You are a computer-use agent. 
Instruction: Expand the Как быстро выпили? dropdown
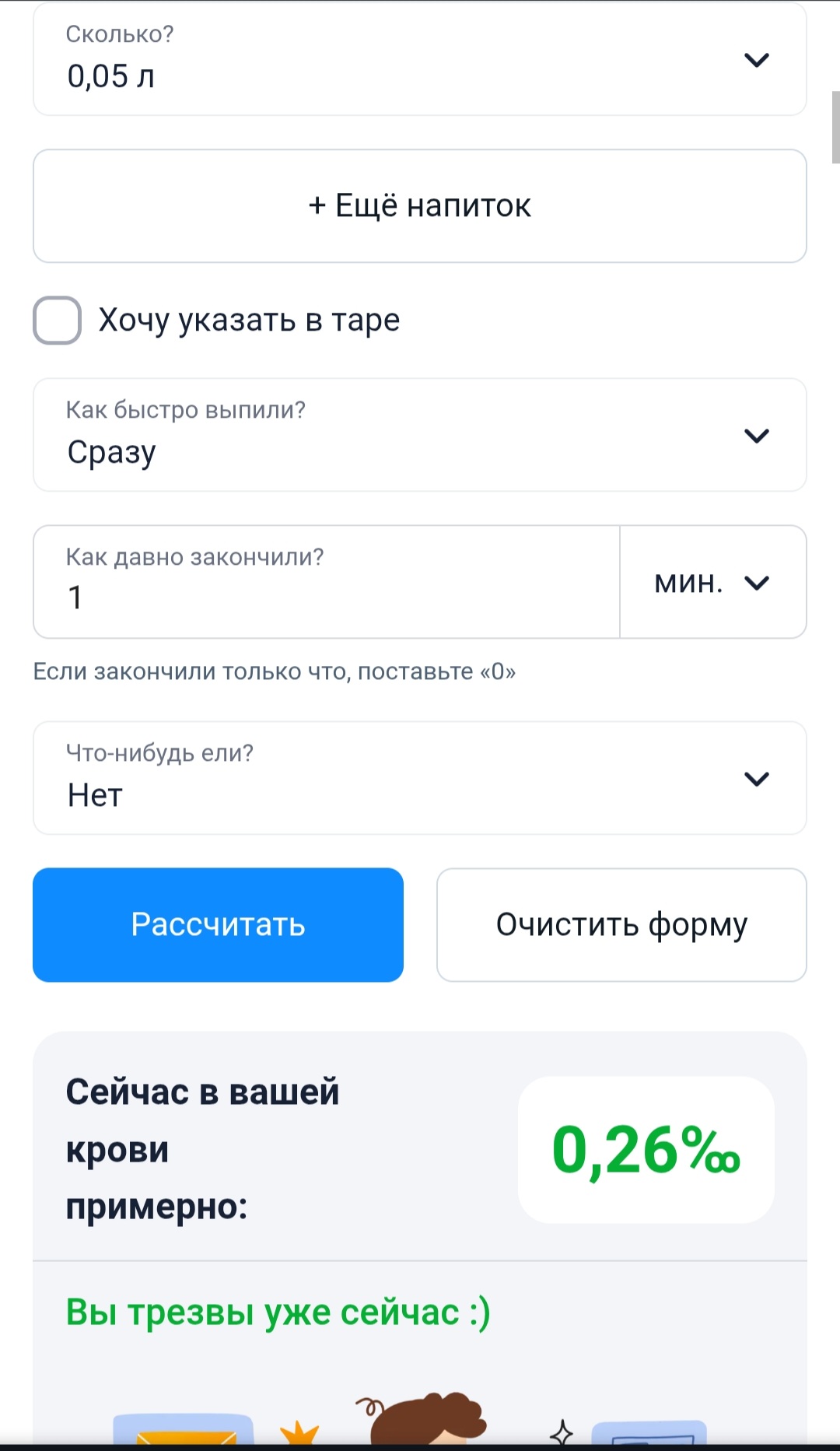click(389, 436)
